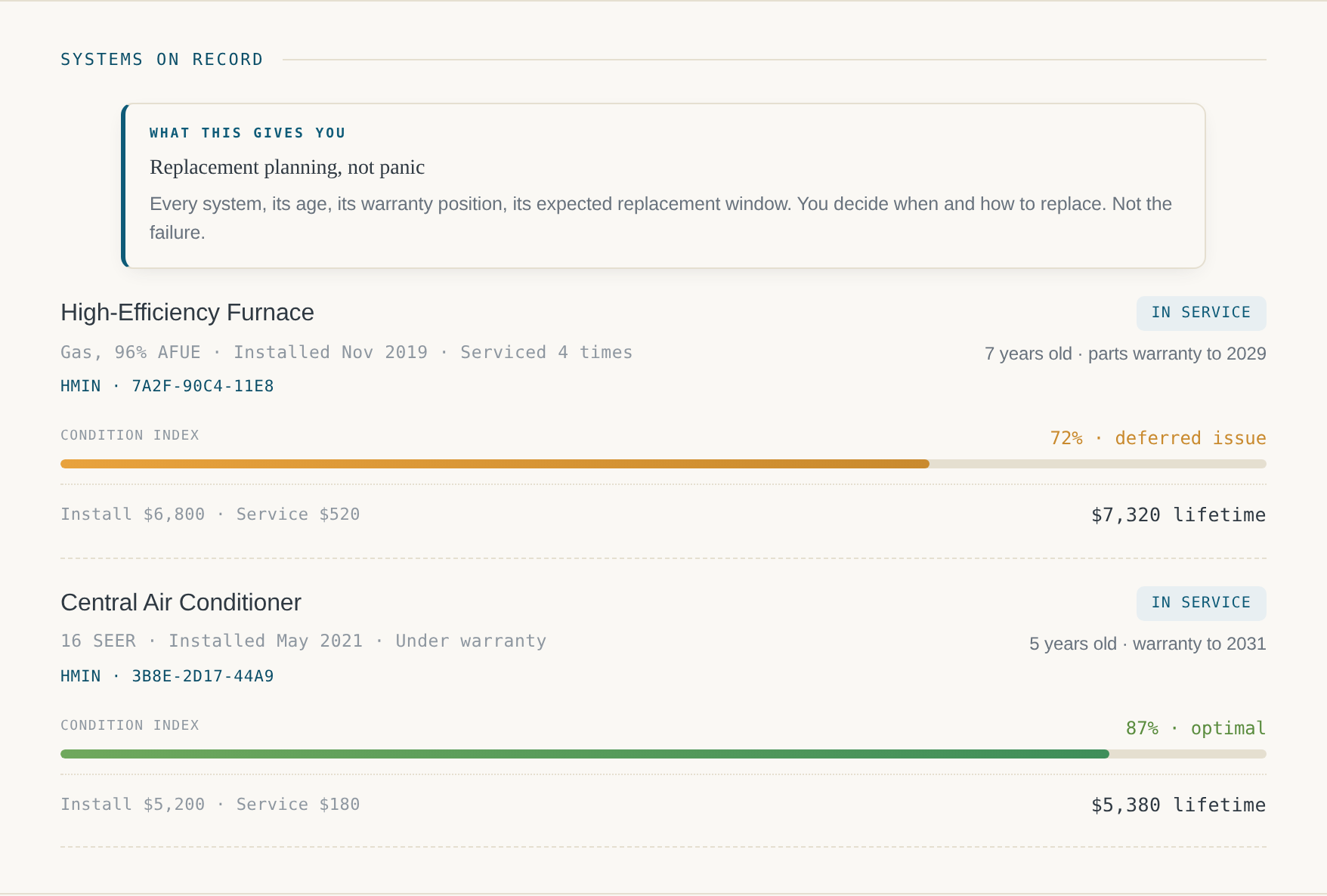Open the Central Air Conditioner heading

(181, 602)
